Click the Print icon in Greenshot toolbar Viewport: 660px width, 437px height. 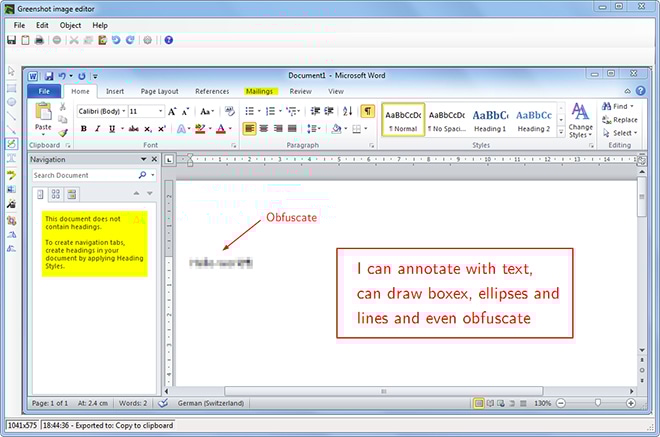pos(39,40)
